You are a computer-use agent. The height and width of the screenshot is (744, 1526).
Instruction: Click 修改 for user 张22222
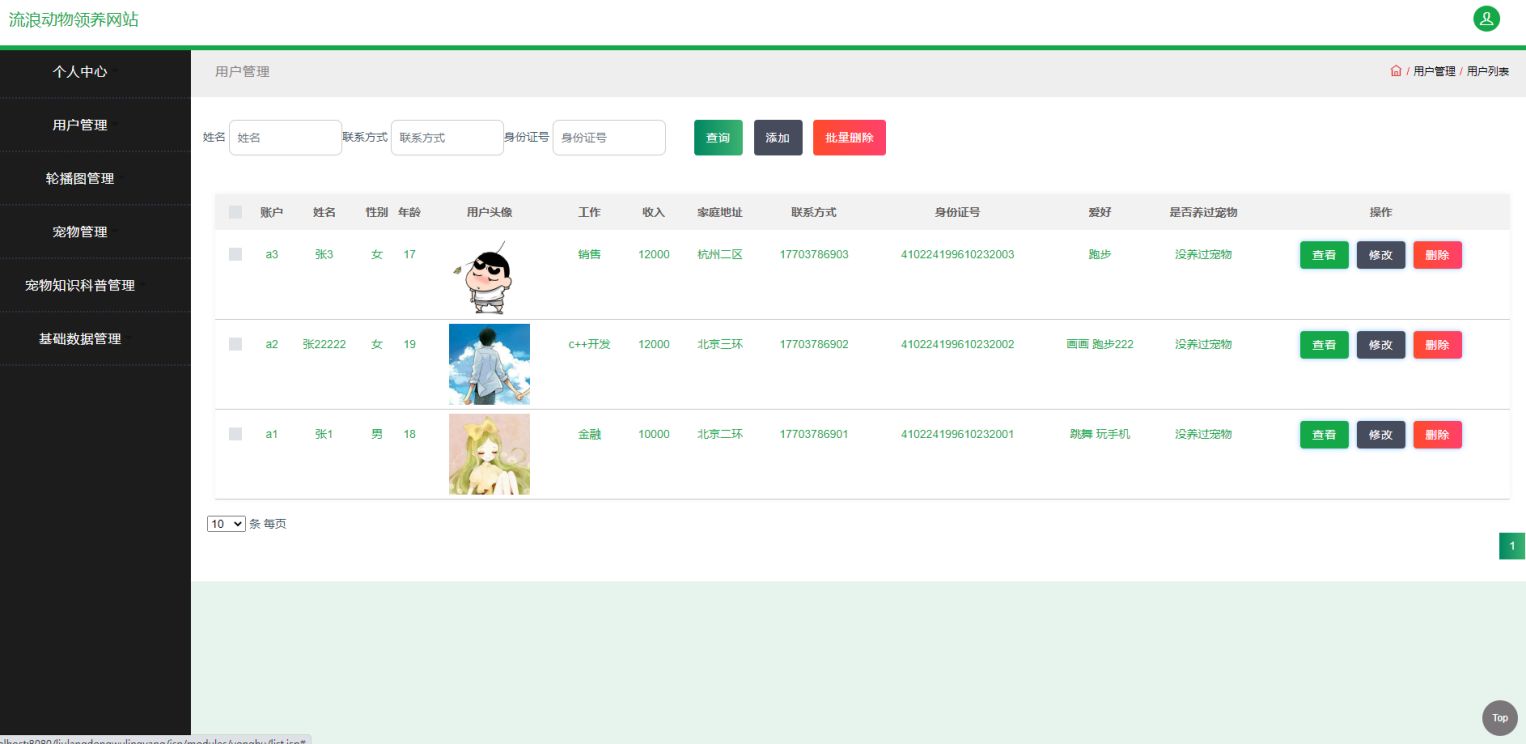click(x=1381, y=345)
